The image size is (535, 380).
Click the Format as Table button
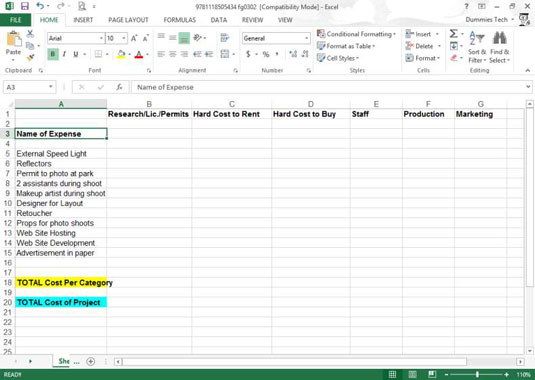[346, 46]
